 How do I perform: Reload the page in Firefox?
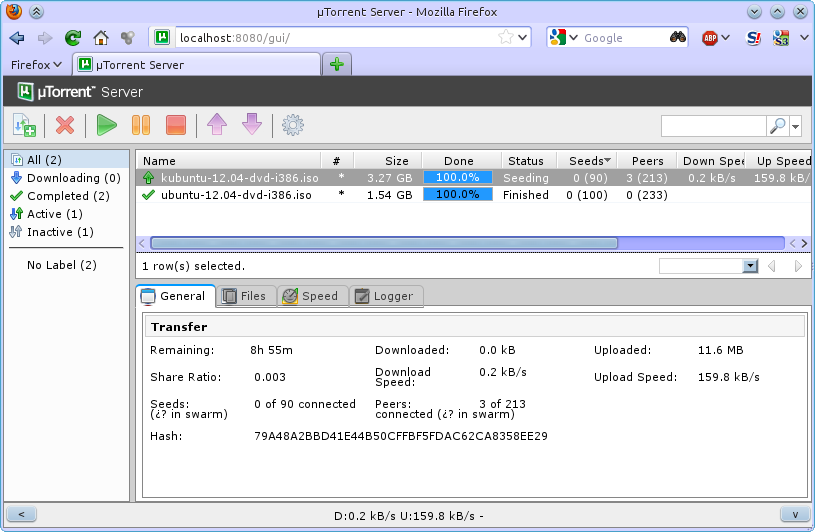tap(73, 37)
